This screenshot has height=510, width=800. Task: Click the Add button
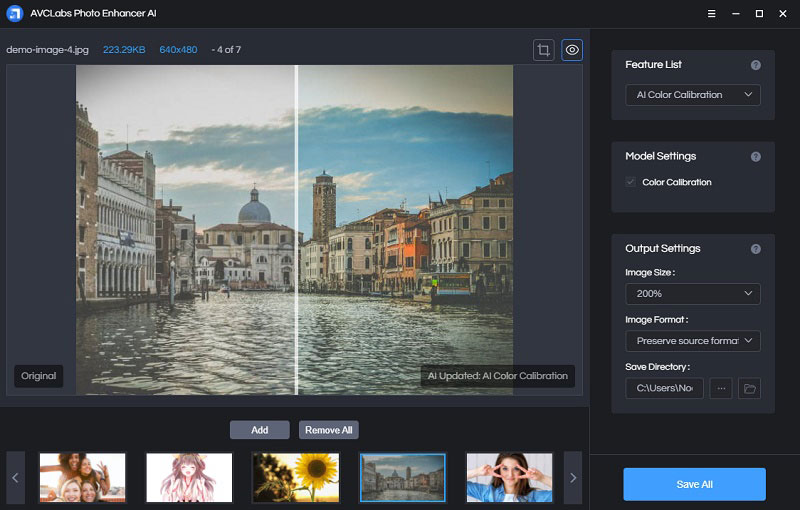pyautogui.click(x=260, y=430)
